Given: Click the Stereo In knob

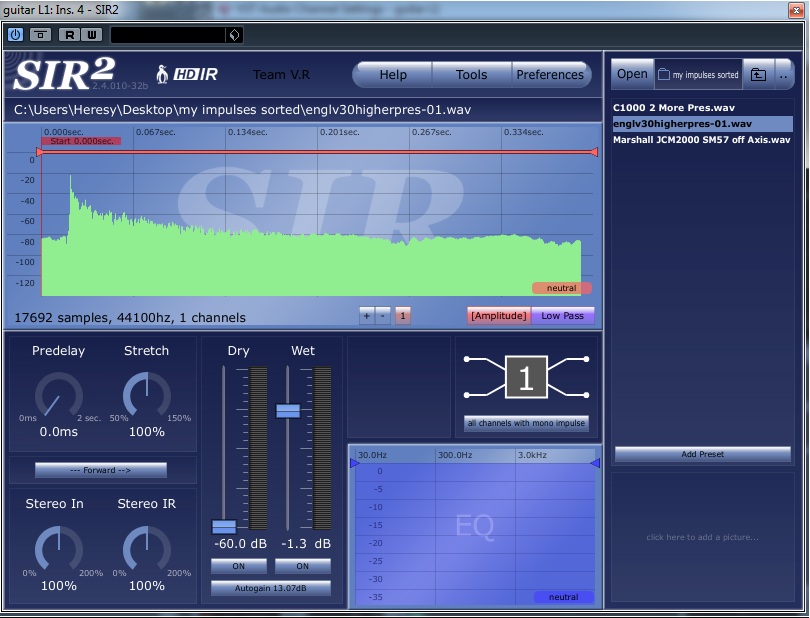Looking at the screenshot, I should [59, 549].
